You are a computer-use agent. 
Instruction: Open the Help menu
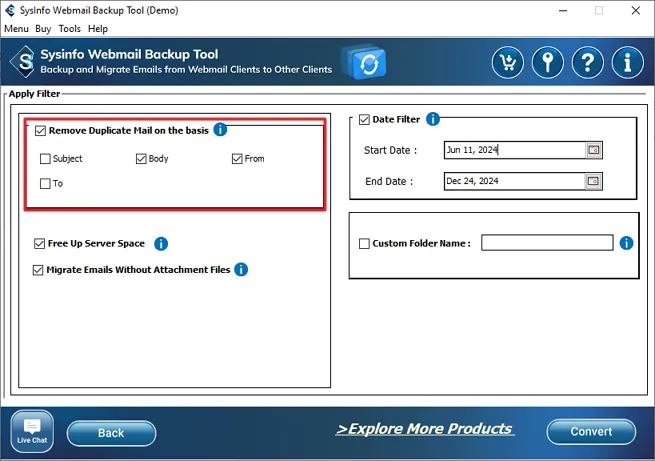click(98, 29)
